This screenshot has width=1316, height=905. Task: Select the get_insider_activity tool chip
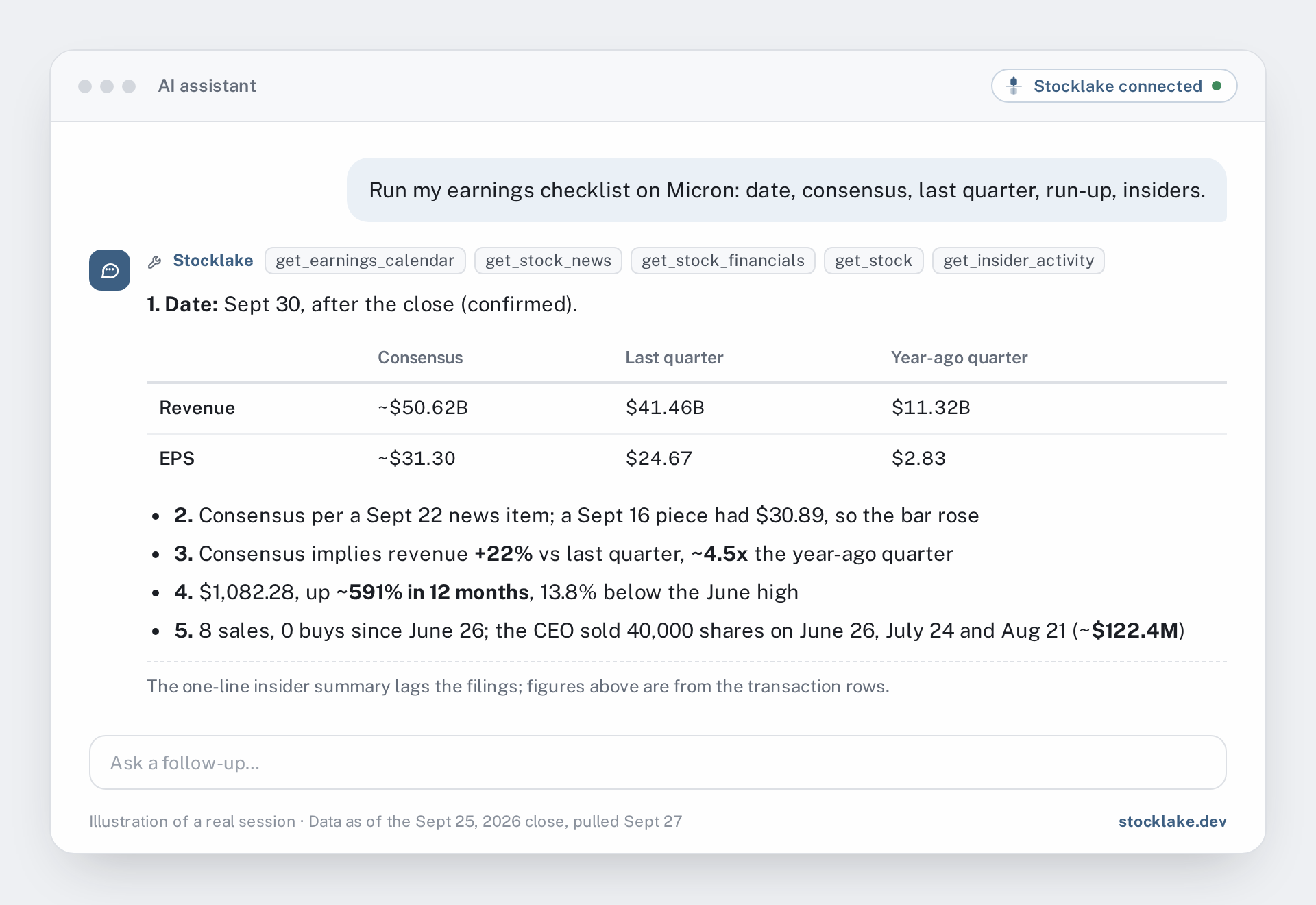(x=1019, y=261)
